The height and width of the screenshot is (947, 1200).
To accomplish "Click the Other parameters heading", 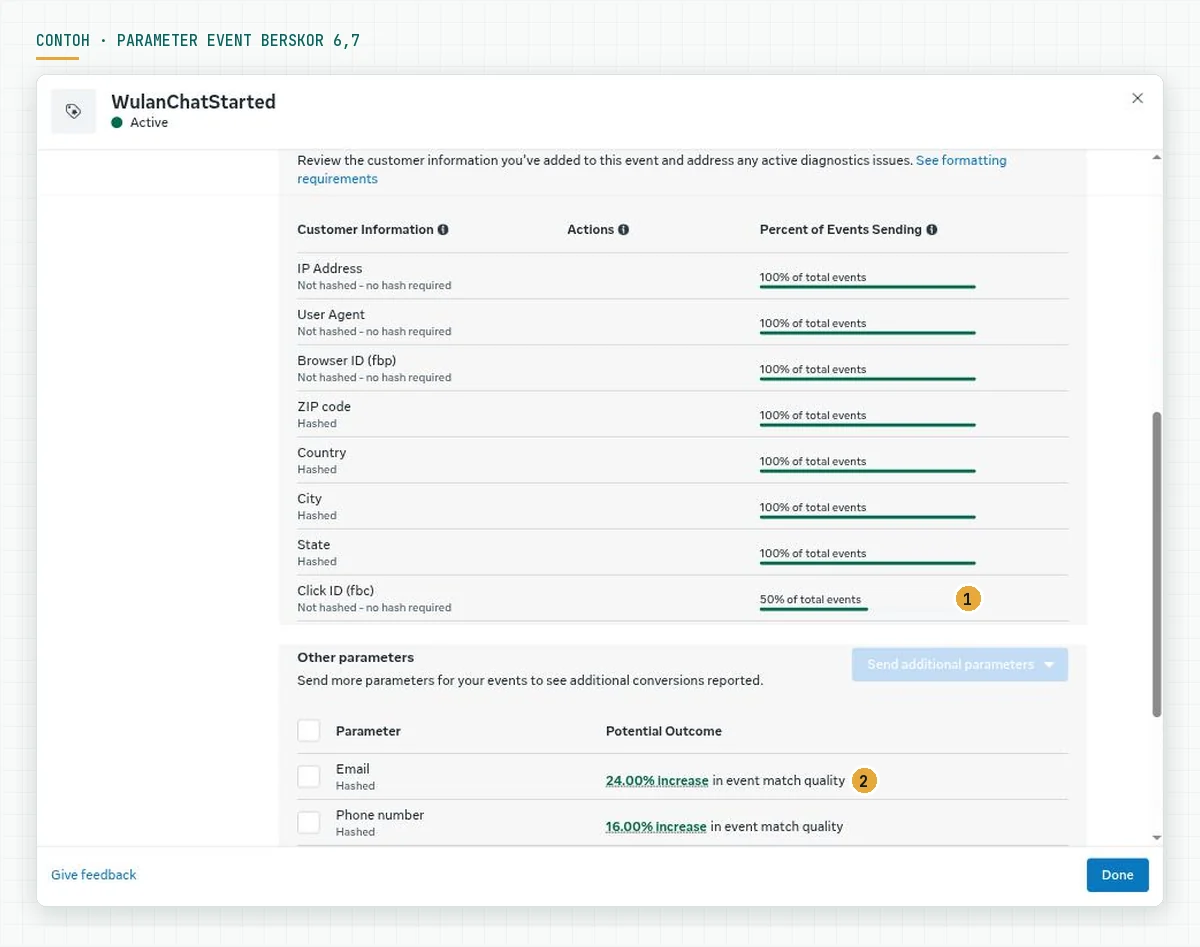I will point(355,657).
